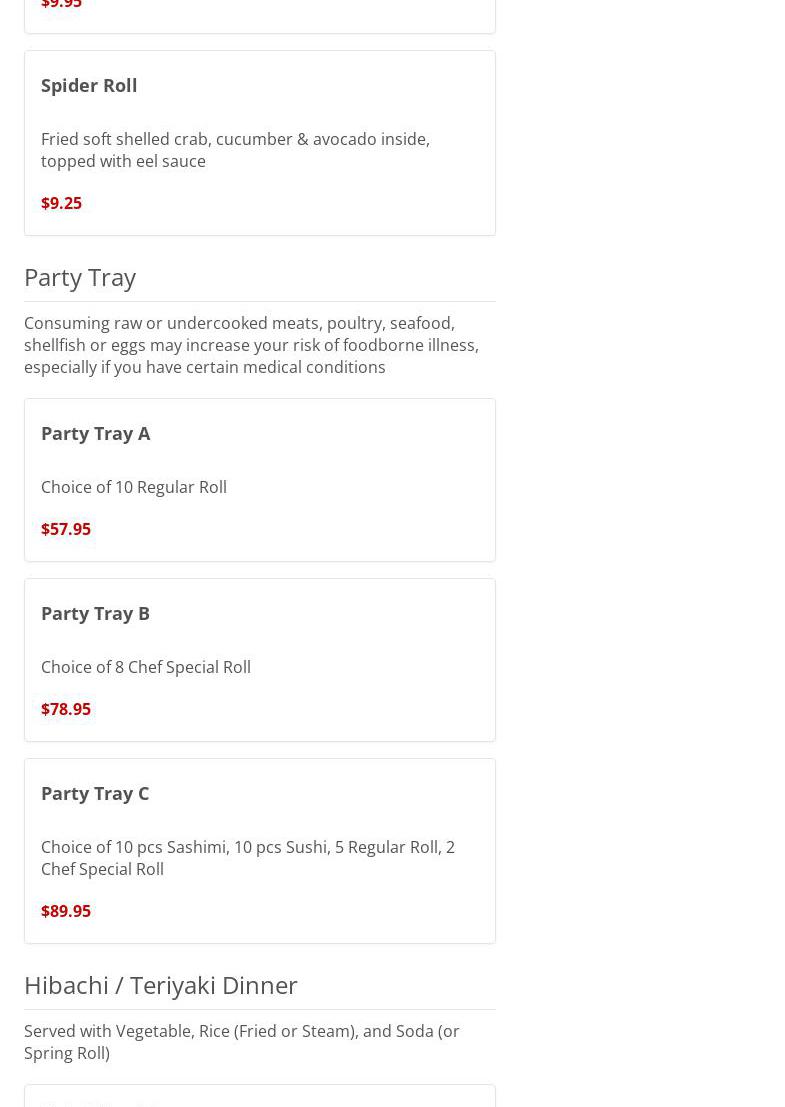Open the Spider Roll menu item title

(x=89, y=85)
